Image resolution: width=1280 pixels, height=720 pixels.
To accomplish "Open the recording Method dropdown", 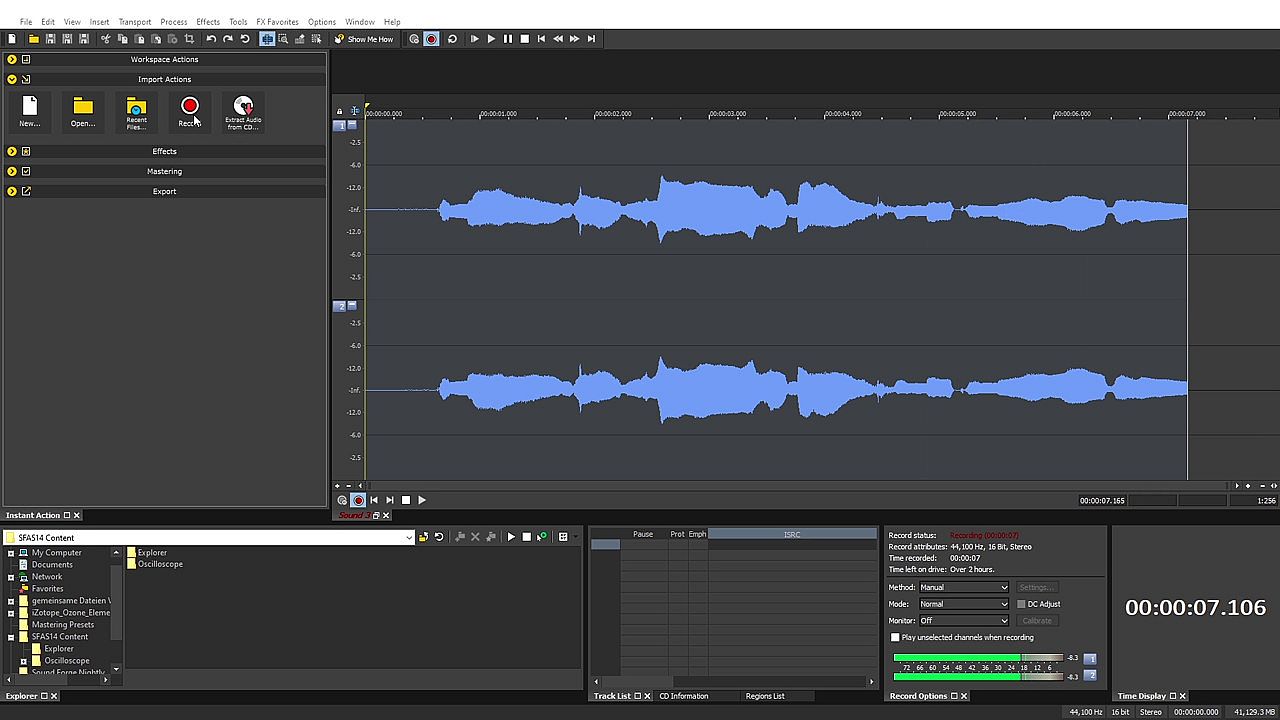I will pos(963,587).
